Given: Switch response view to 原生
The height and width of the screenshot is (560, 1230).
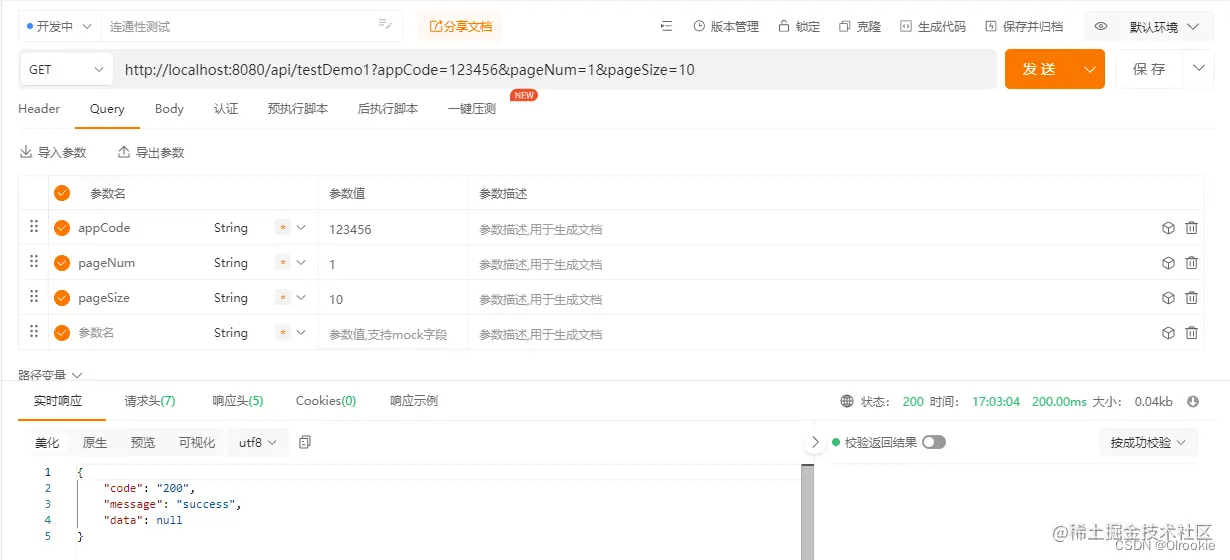Looking at the screenshot, I should [95, 442].
